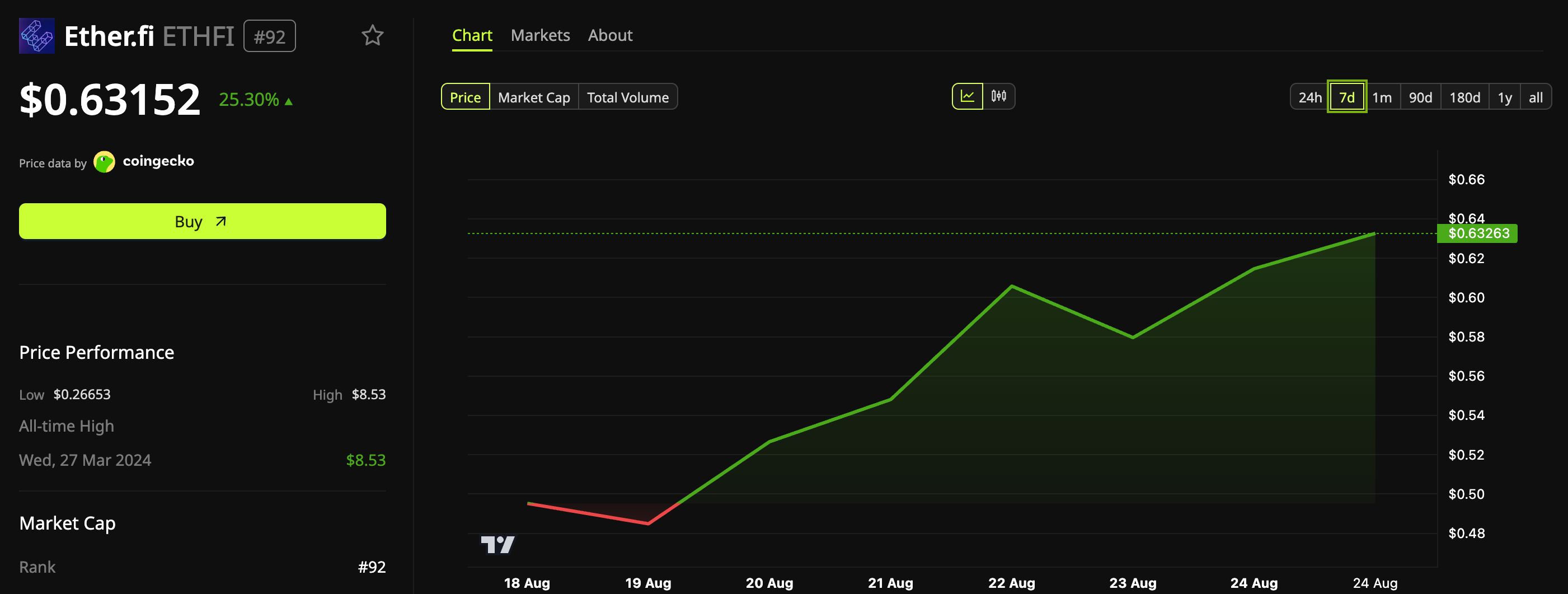Click the $0.63263 current price label
Image resolution: width=1568 pixels, height=594 pixels.
tap(1477, 233)
